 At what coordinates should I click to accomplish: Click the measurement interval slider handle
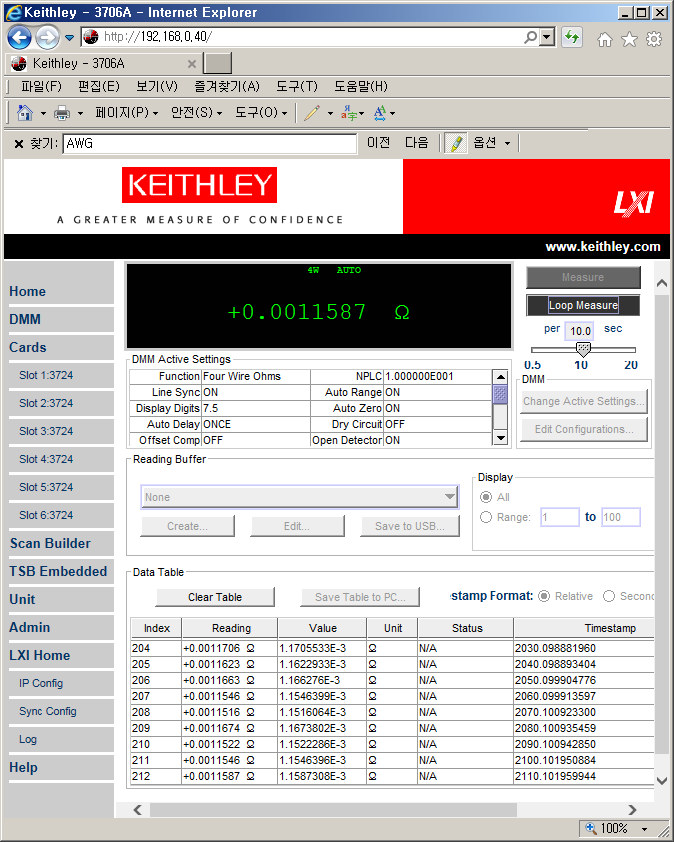pyautogui.click(x=583, y=349)
